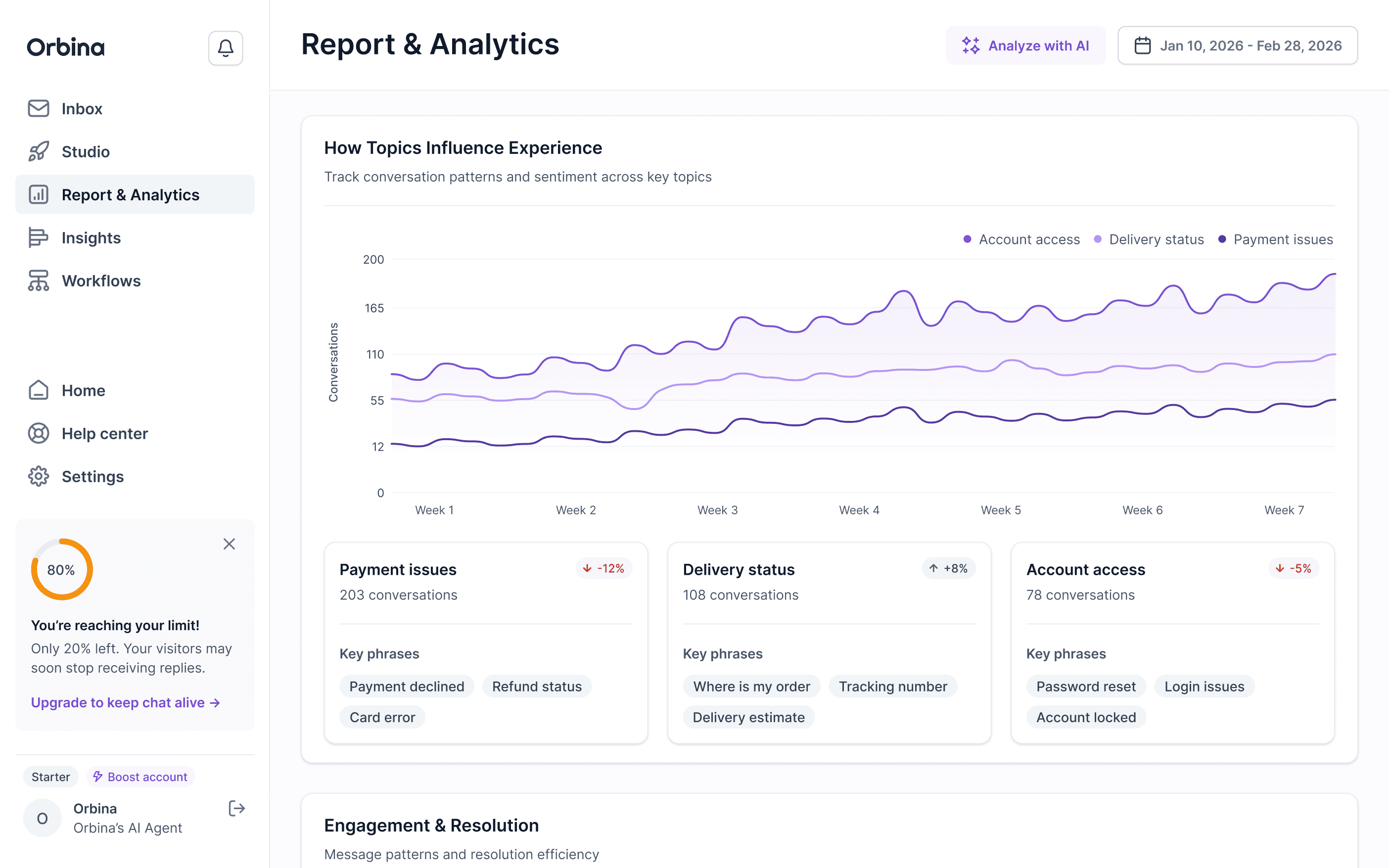This screenshot has height=868, width=1389.
Task: Toggle Delivery status legend series
Action: click(x=1149, y=239)
